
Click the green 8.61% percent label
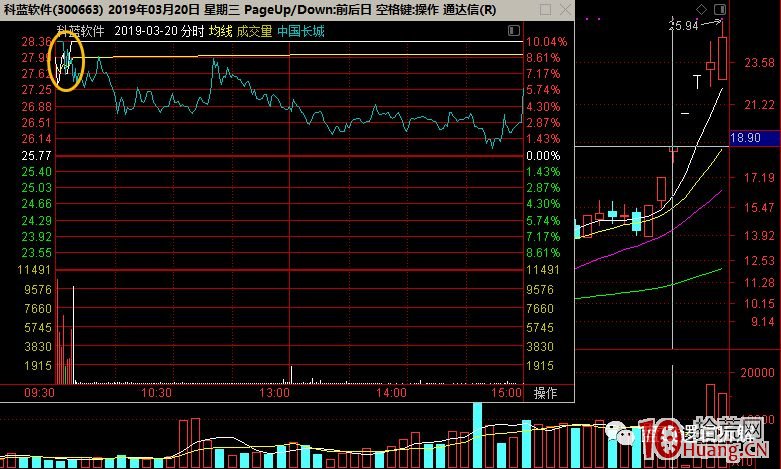click(x=543, y=253)
